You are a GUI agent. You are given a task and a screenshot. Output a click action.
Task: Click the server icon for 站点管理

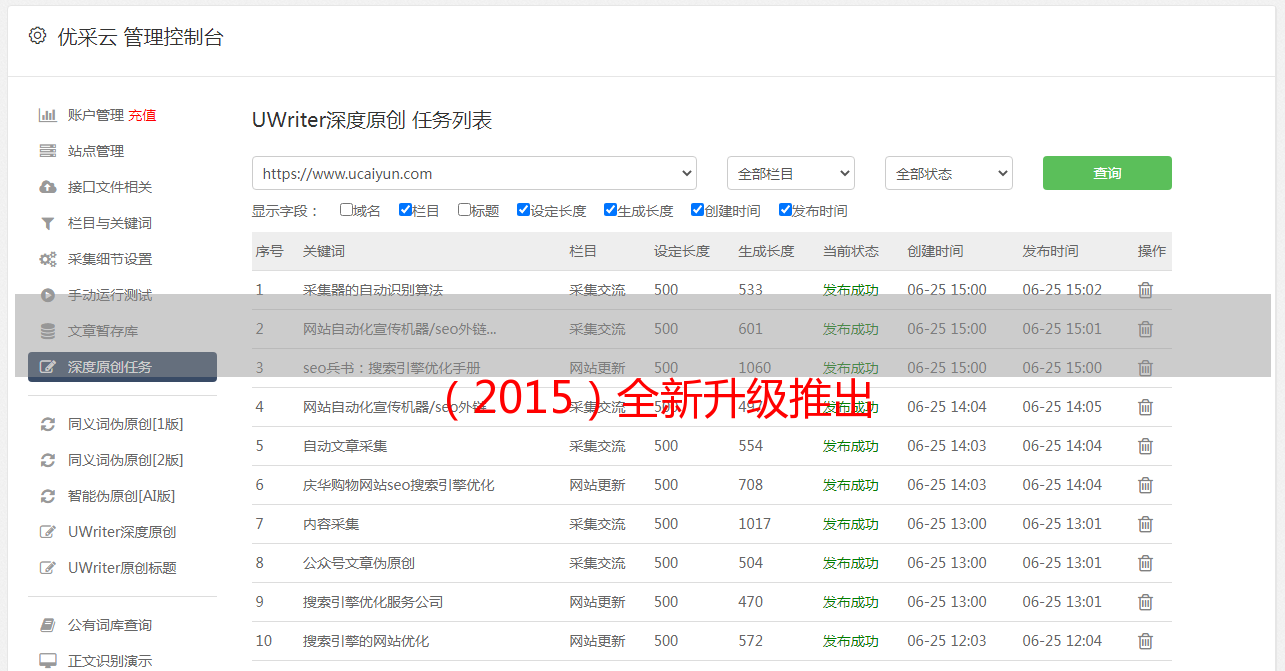tap(47, 151)
